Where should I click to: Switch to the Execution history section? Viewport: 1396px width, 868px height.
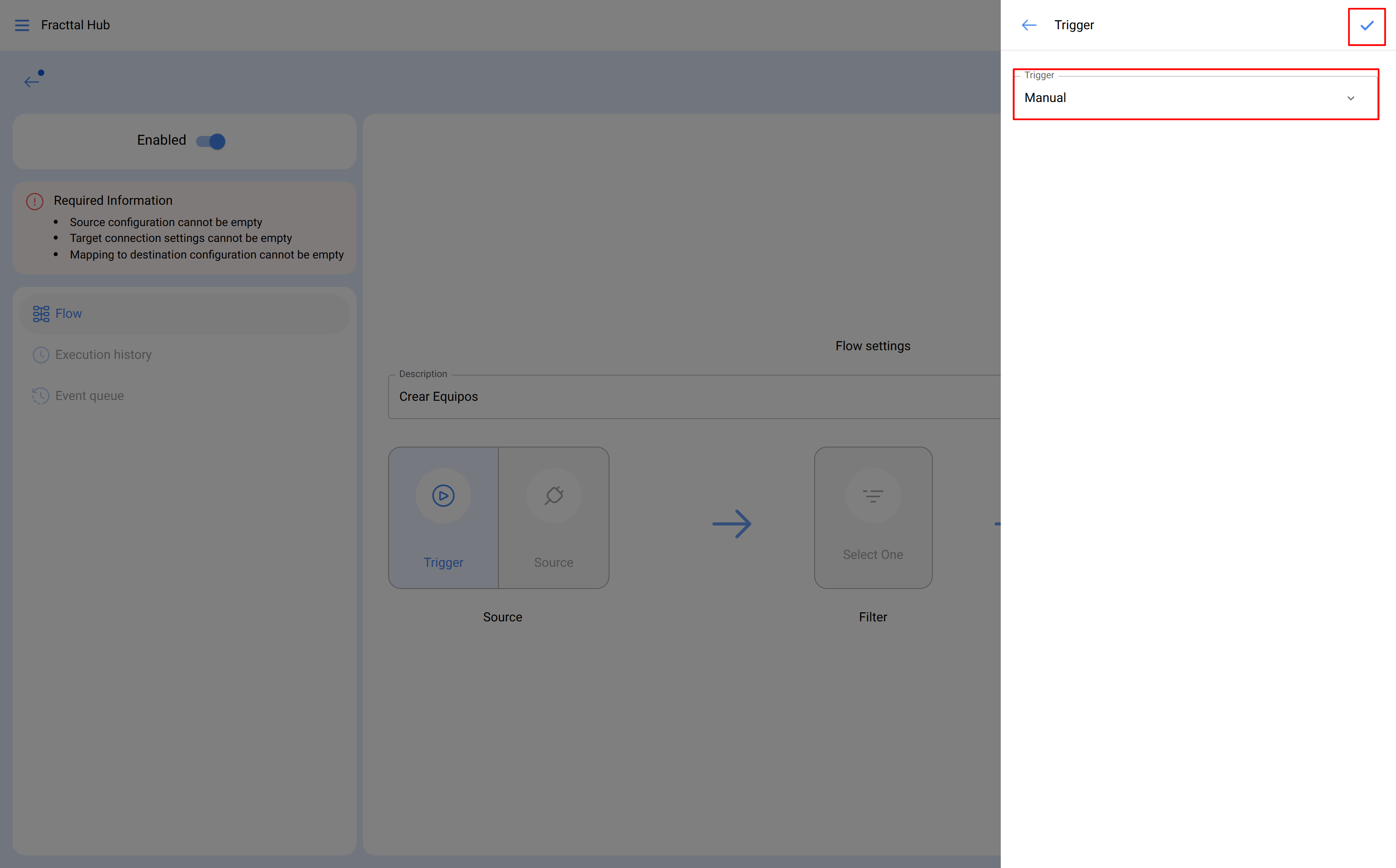[x=103, y=355]
